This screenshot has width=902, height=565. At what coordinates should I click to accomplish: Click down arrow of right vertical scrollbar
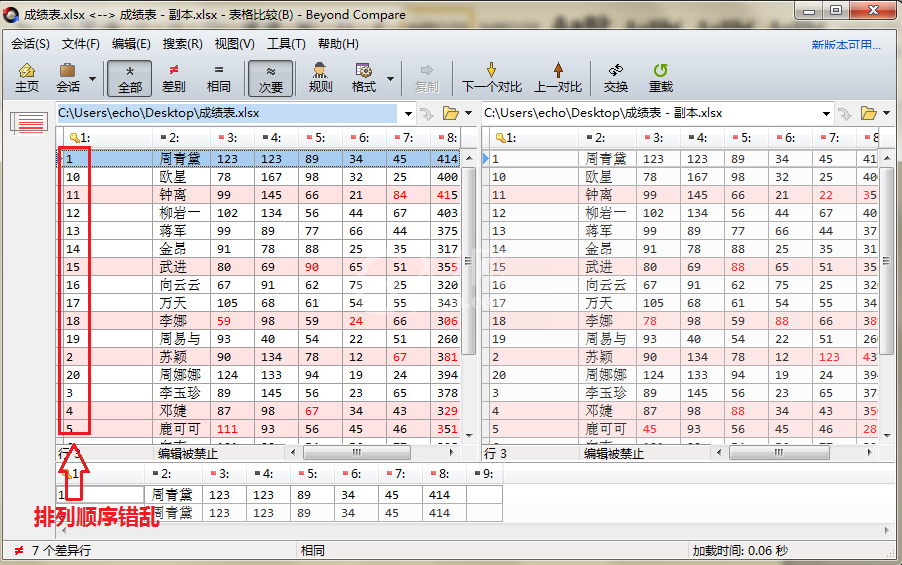[x=886, y=436]
